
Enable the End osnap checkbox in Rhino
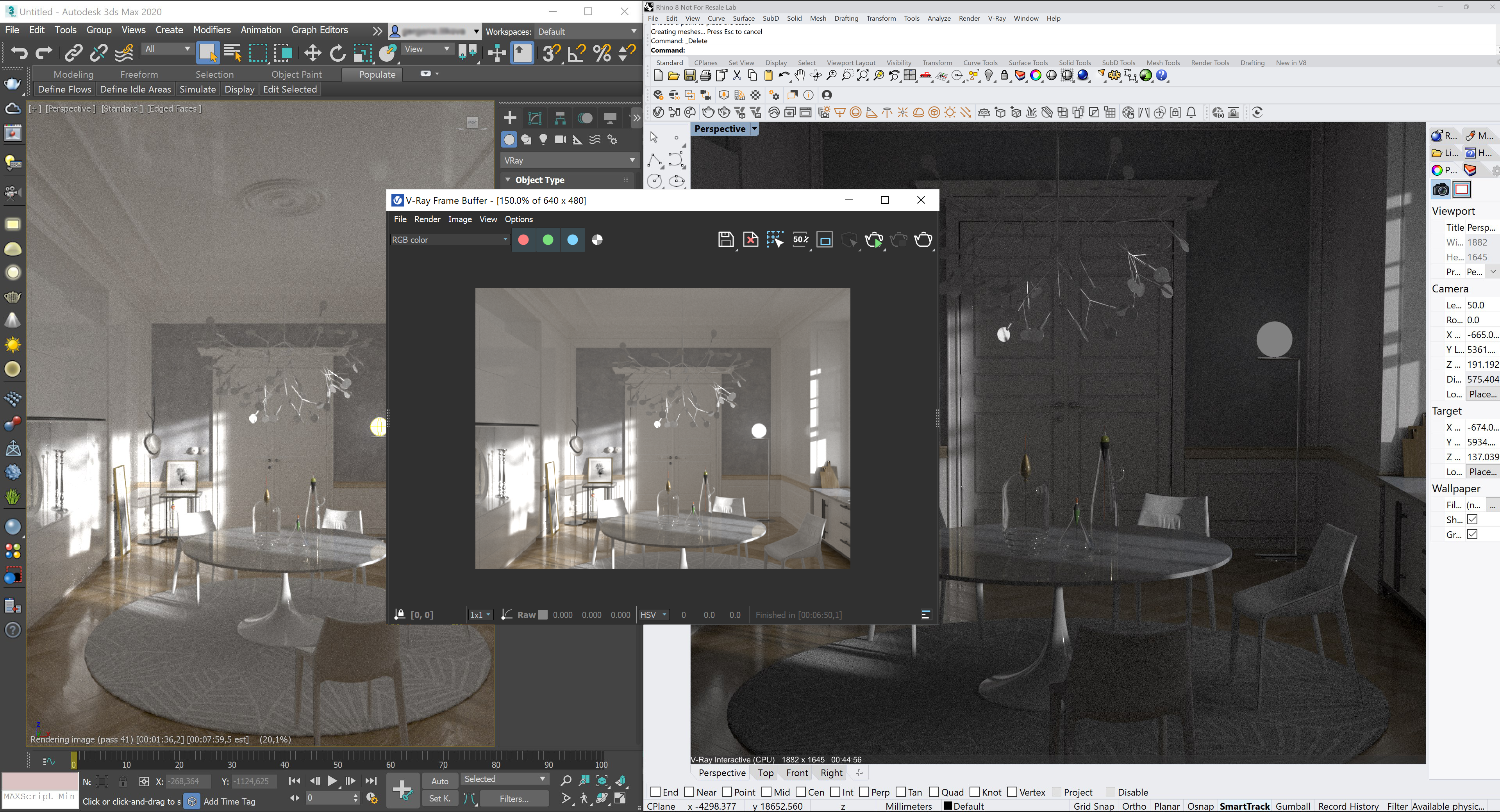655,792
